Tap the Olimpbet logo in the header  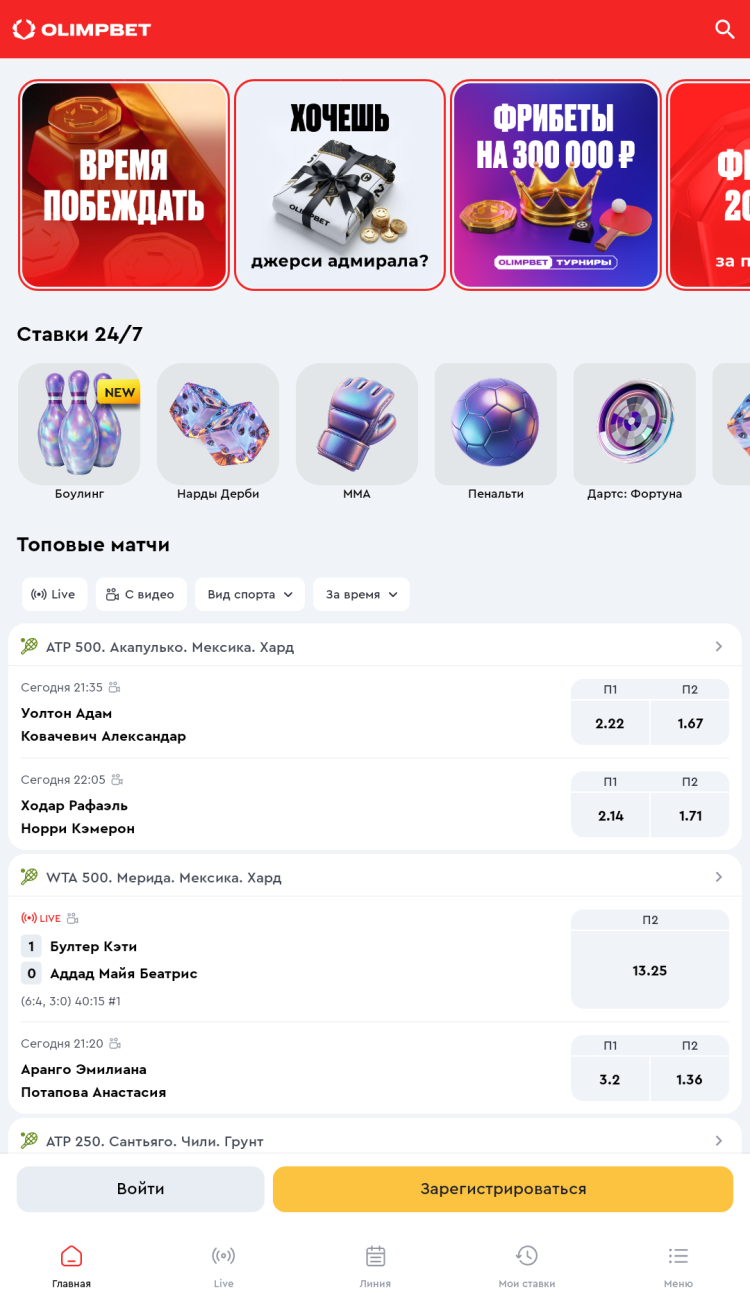point(82,29)
